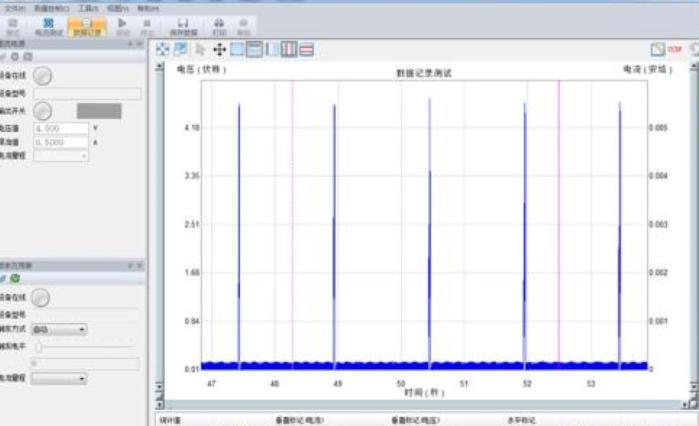Open the second menu bar item 数据控制
Image resolution: width=699 pixels, height=426 pixels.
point(52,8)
